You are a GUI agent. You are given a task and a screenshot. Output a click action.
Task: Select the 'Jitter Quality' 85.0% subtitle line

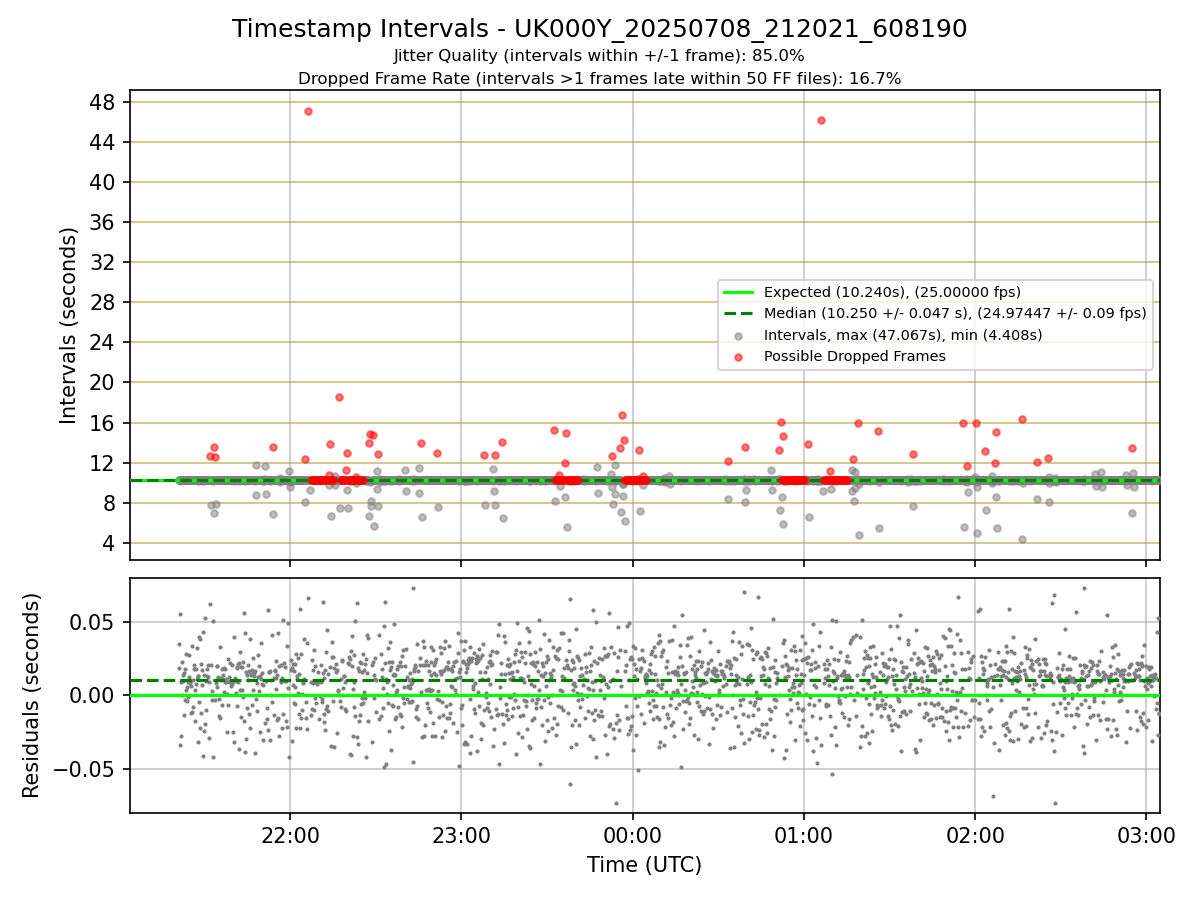599,56
